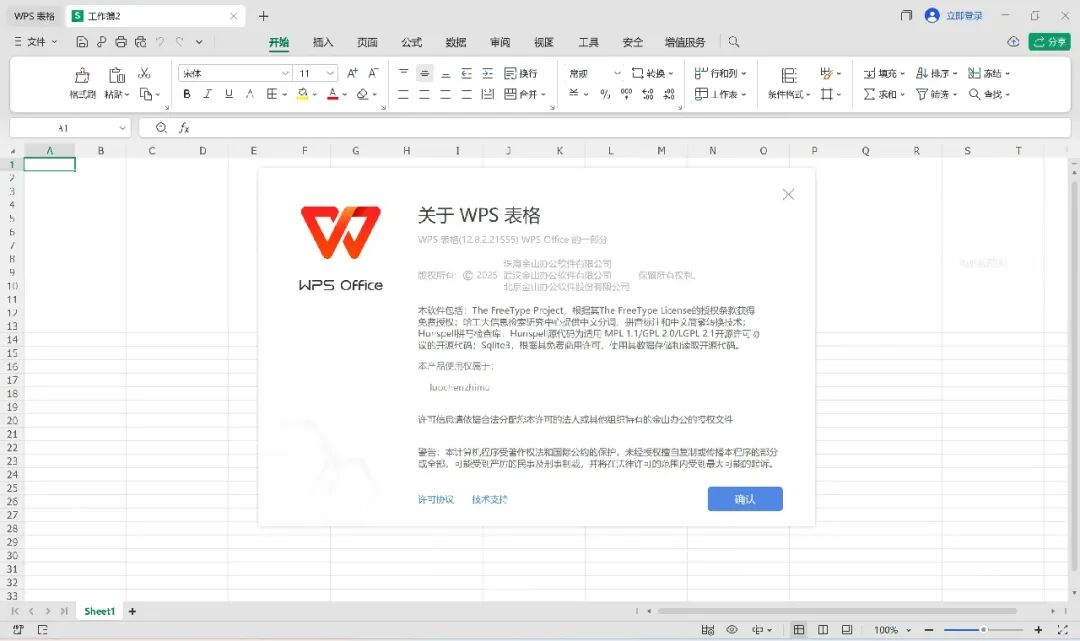This screenshot has height=641, width=1080.
Task: Open the font name dropdown (宋体)
Action: click(285, 73)
